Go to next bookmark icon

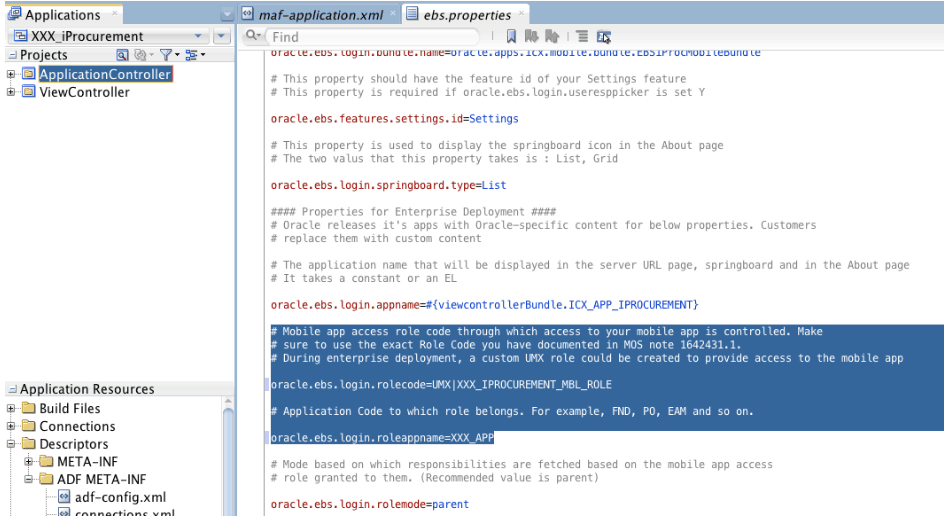tap(531, 36)
